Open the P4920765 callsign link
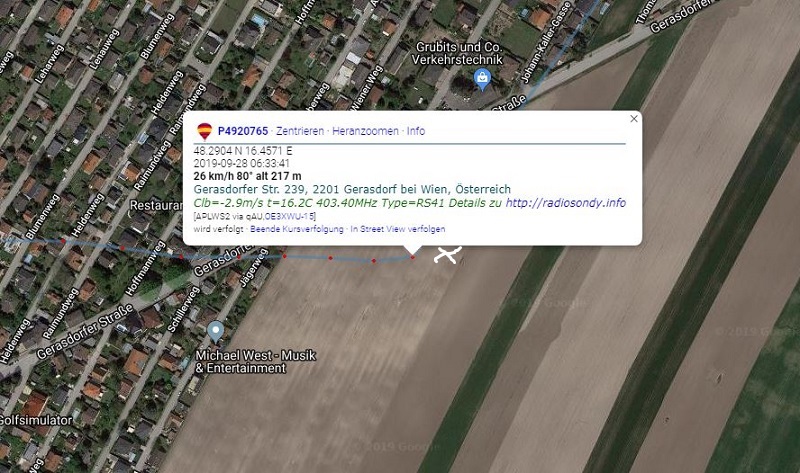The image size is (800, 473). 243,131
